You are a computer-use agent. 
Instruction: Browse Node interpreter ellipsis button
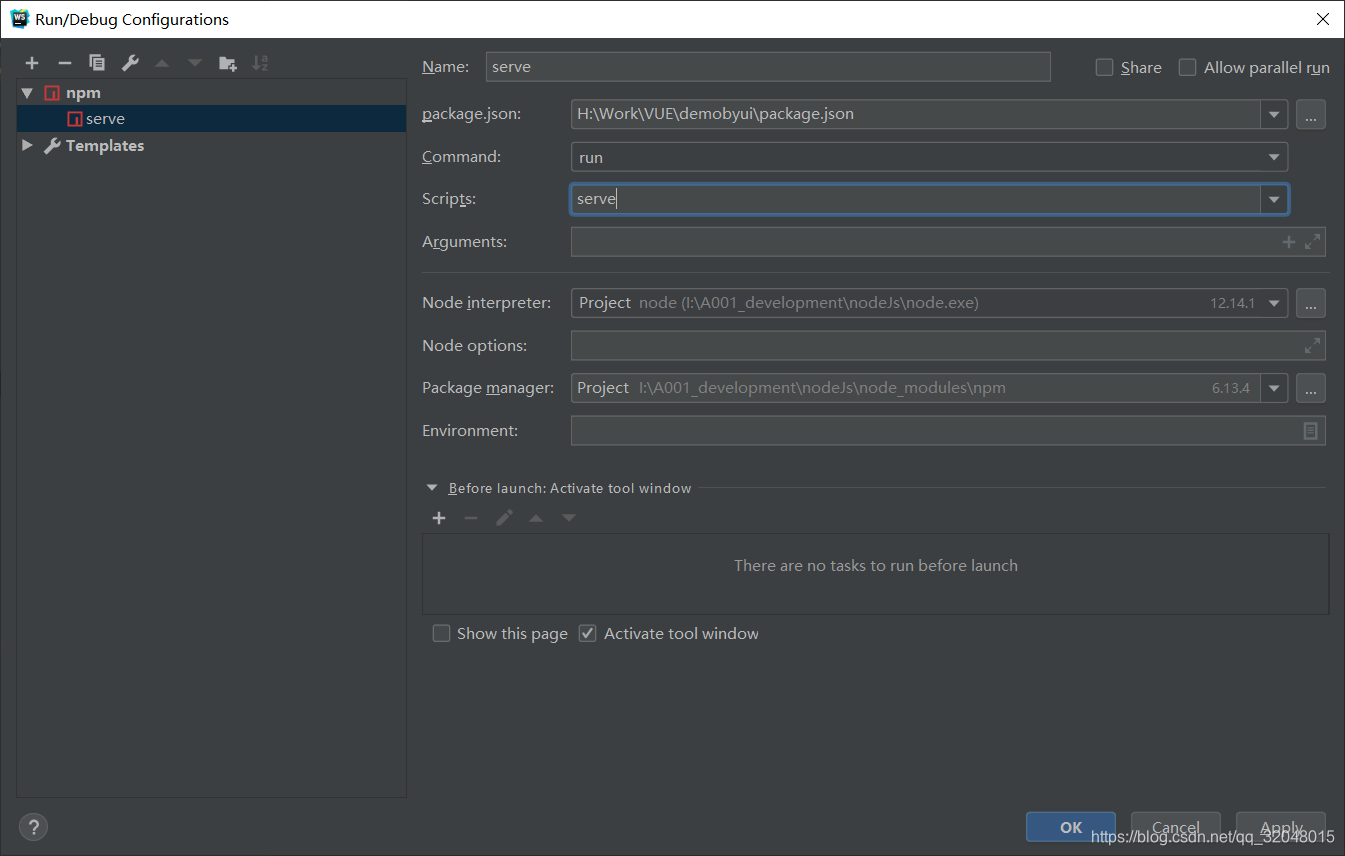[x=1311, y=303]
